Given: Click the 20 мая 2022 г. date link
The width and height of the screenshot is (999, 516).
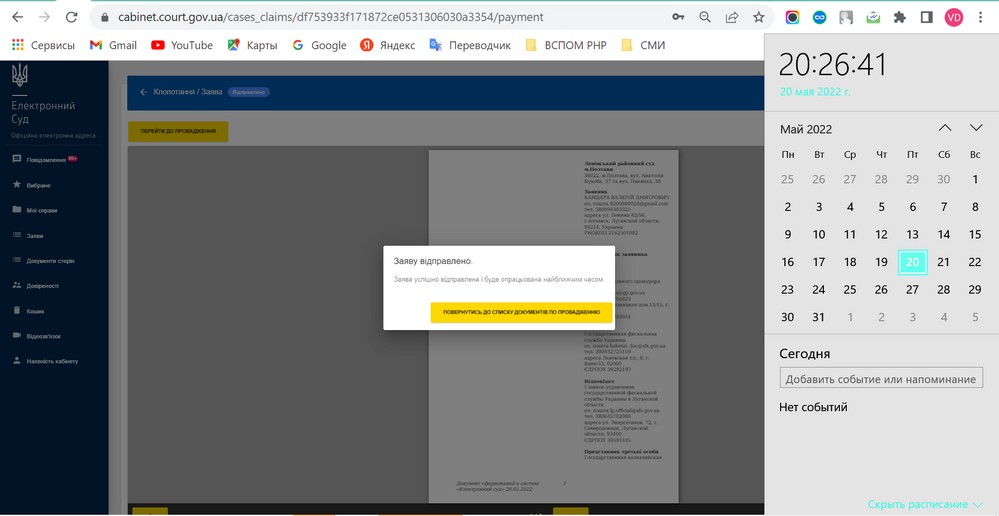Looking at the screenshot, I should click(x=815, y=92).
